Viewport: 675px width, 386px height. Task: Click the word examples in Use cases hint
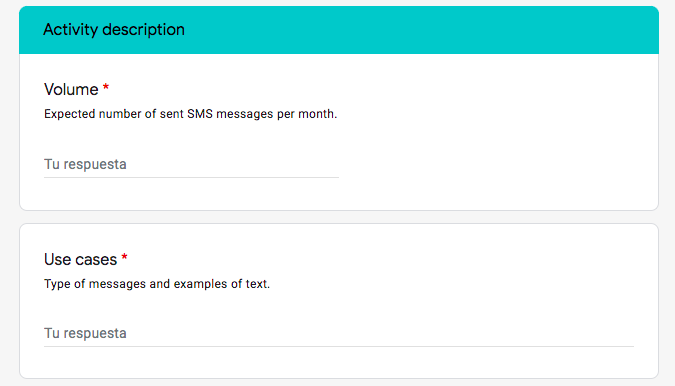click(x=200, y=284)
